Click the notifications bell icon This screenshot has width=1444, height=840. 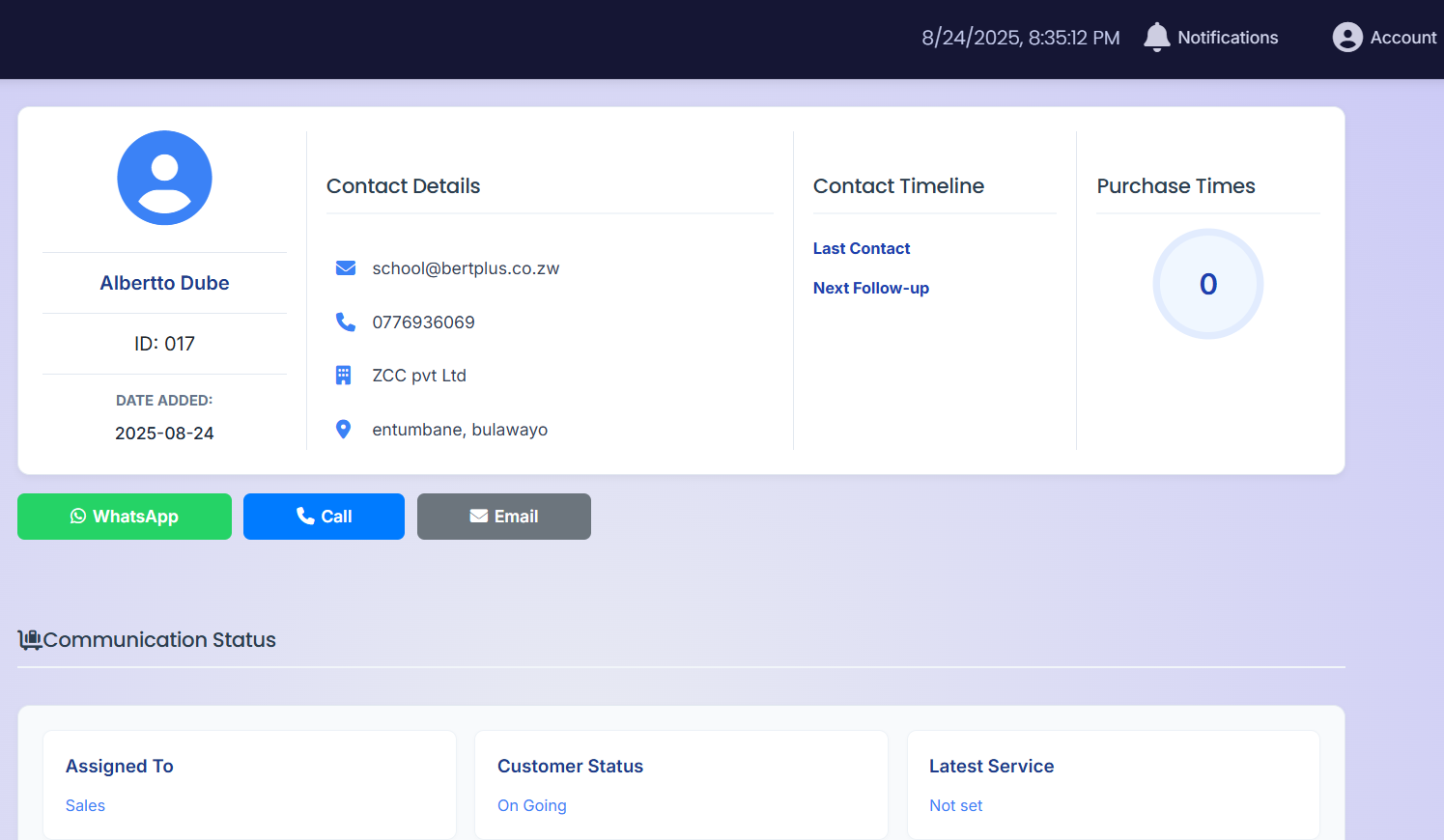click(x=1156, y=38)
